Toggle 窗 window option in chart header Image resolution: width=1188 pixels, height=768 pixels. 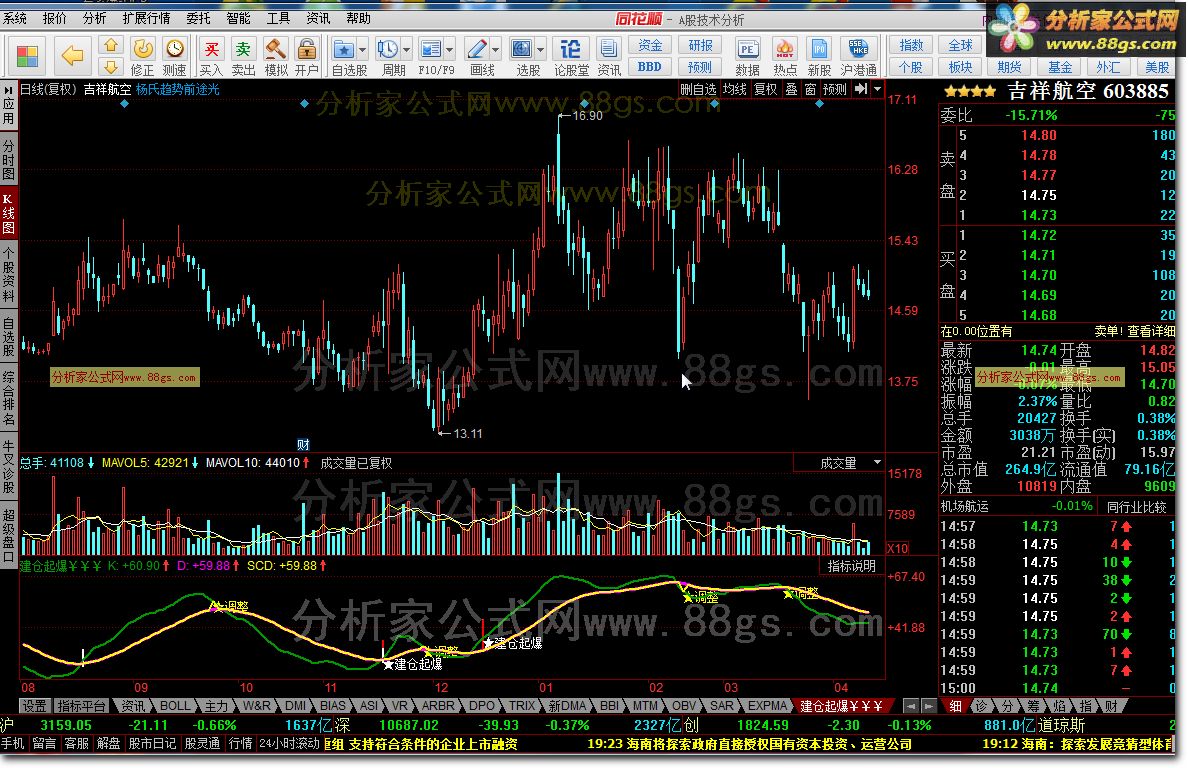pyautogui.click(x=811, y=89)
